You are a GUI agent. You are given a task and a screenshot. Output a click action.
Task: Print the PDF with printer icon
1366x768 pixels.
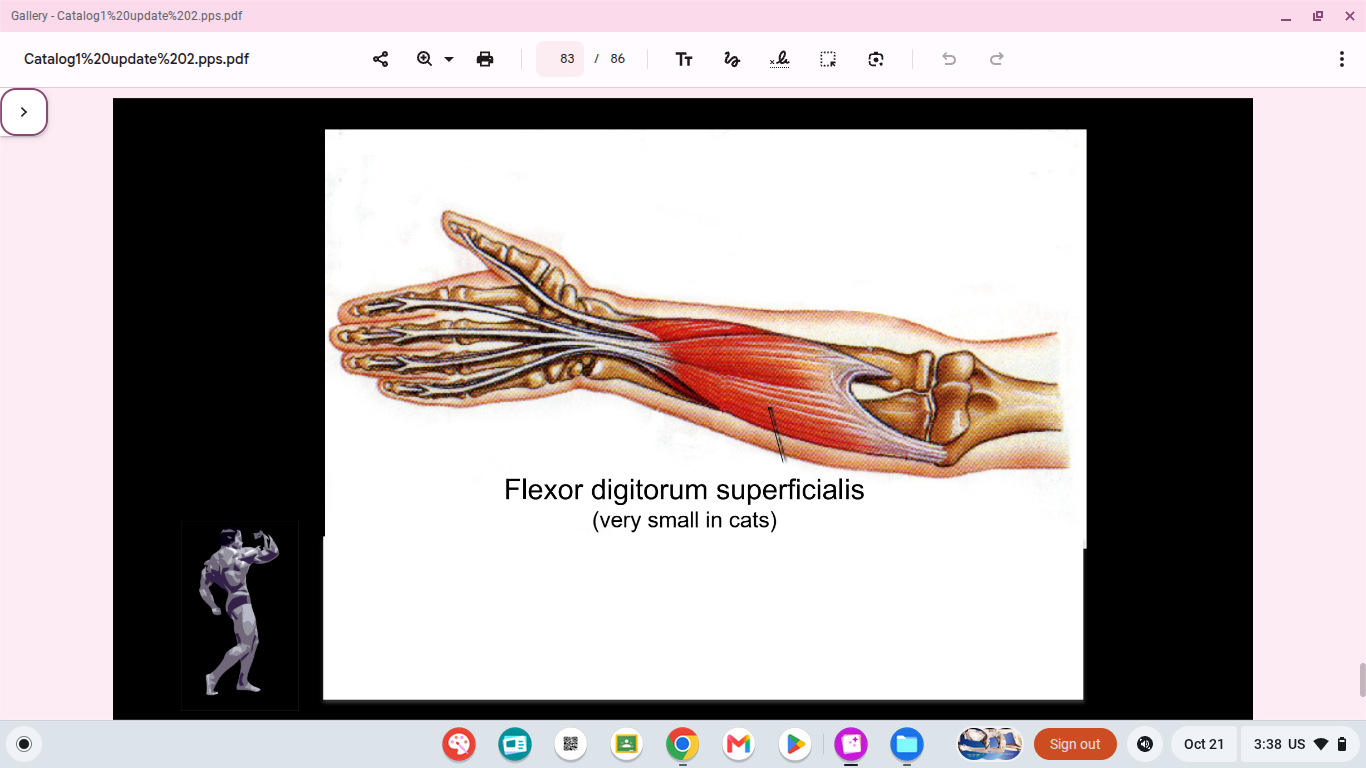point(485,59)
